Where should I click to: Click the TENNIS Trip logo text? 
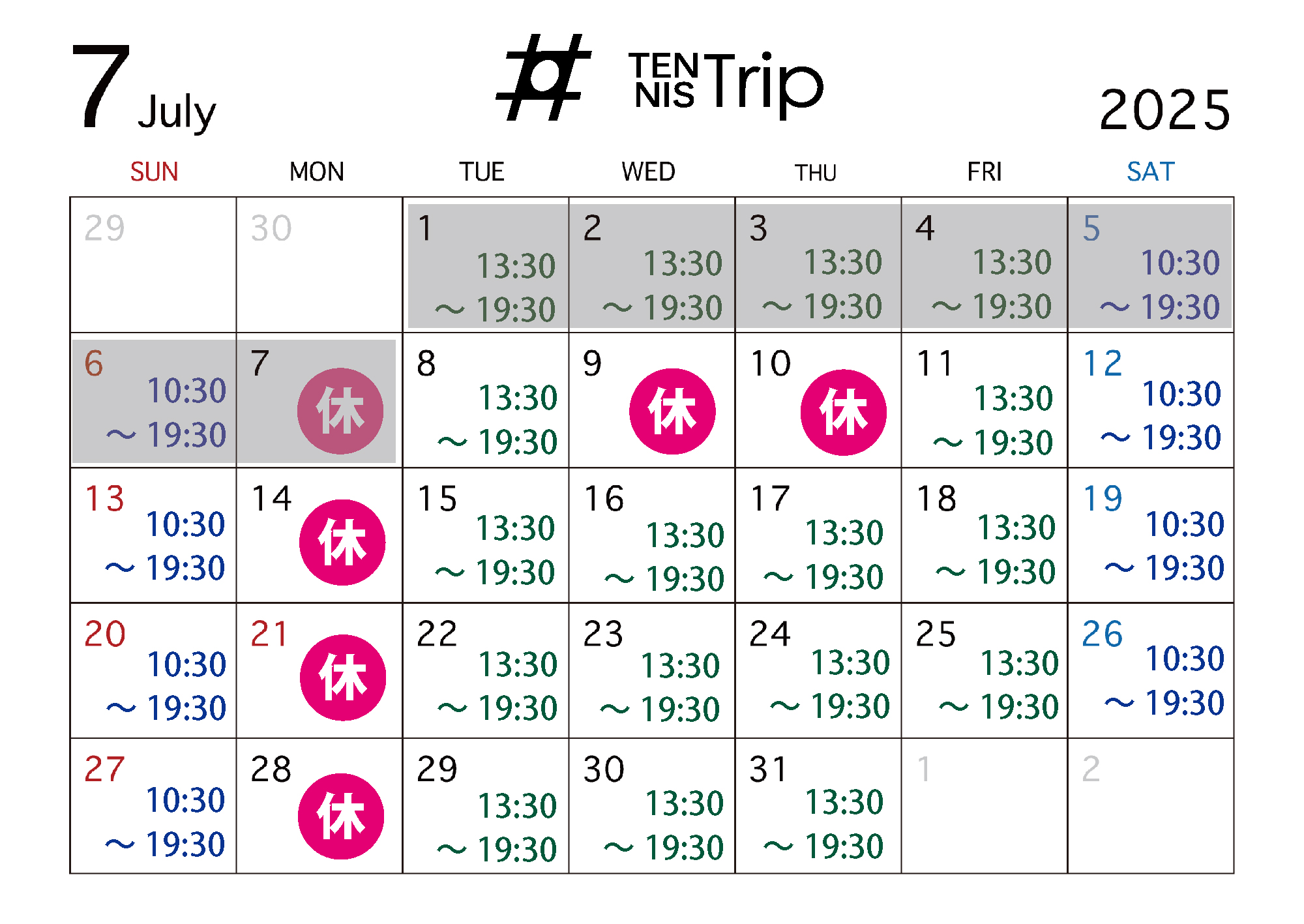(x=726, y=83)
